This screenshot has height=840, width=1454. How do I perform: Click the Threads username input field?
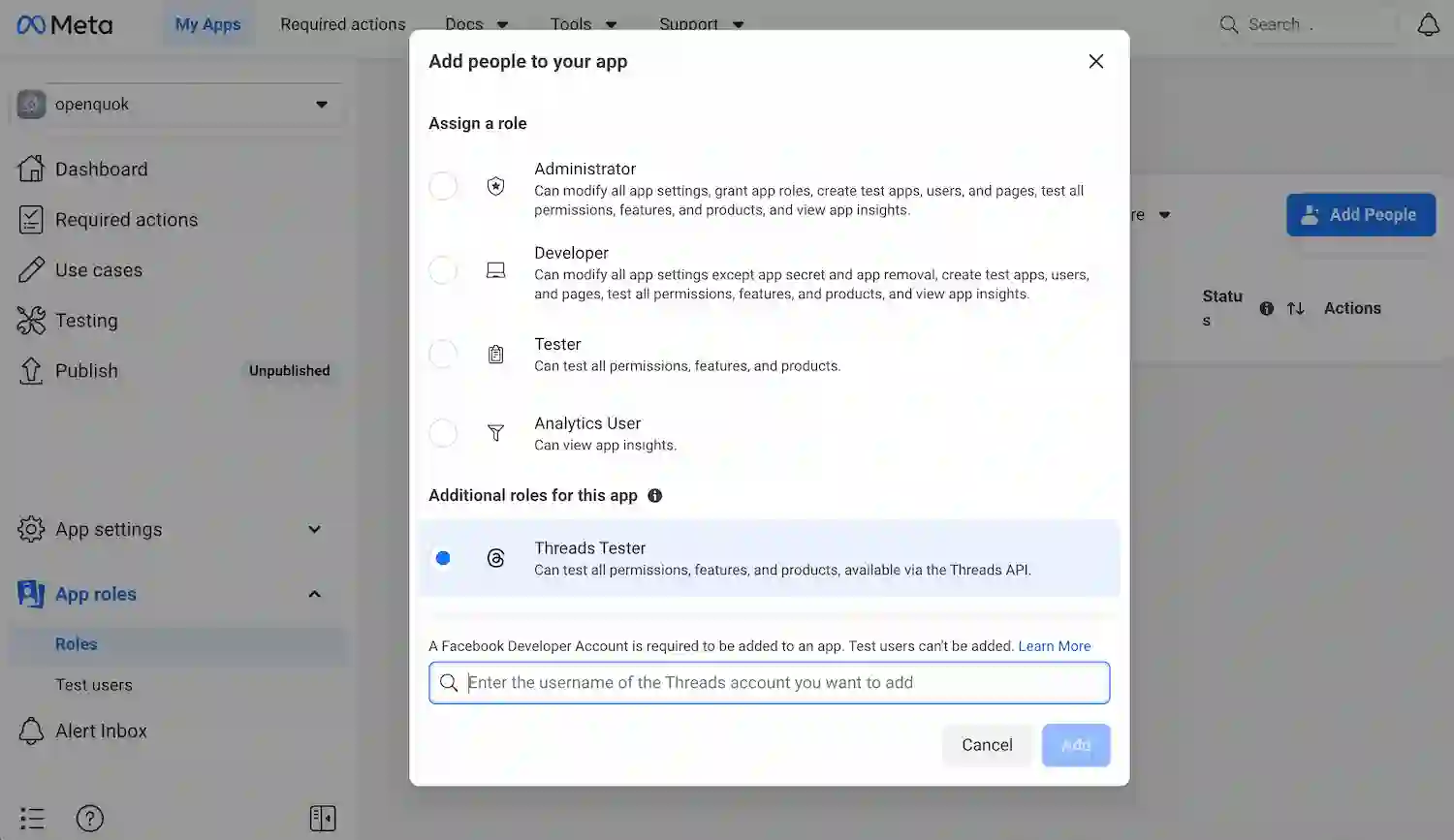pos(770,683)
